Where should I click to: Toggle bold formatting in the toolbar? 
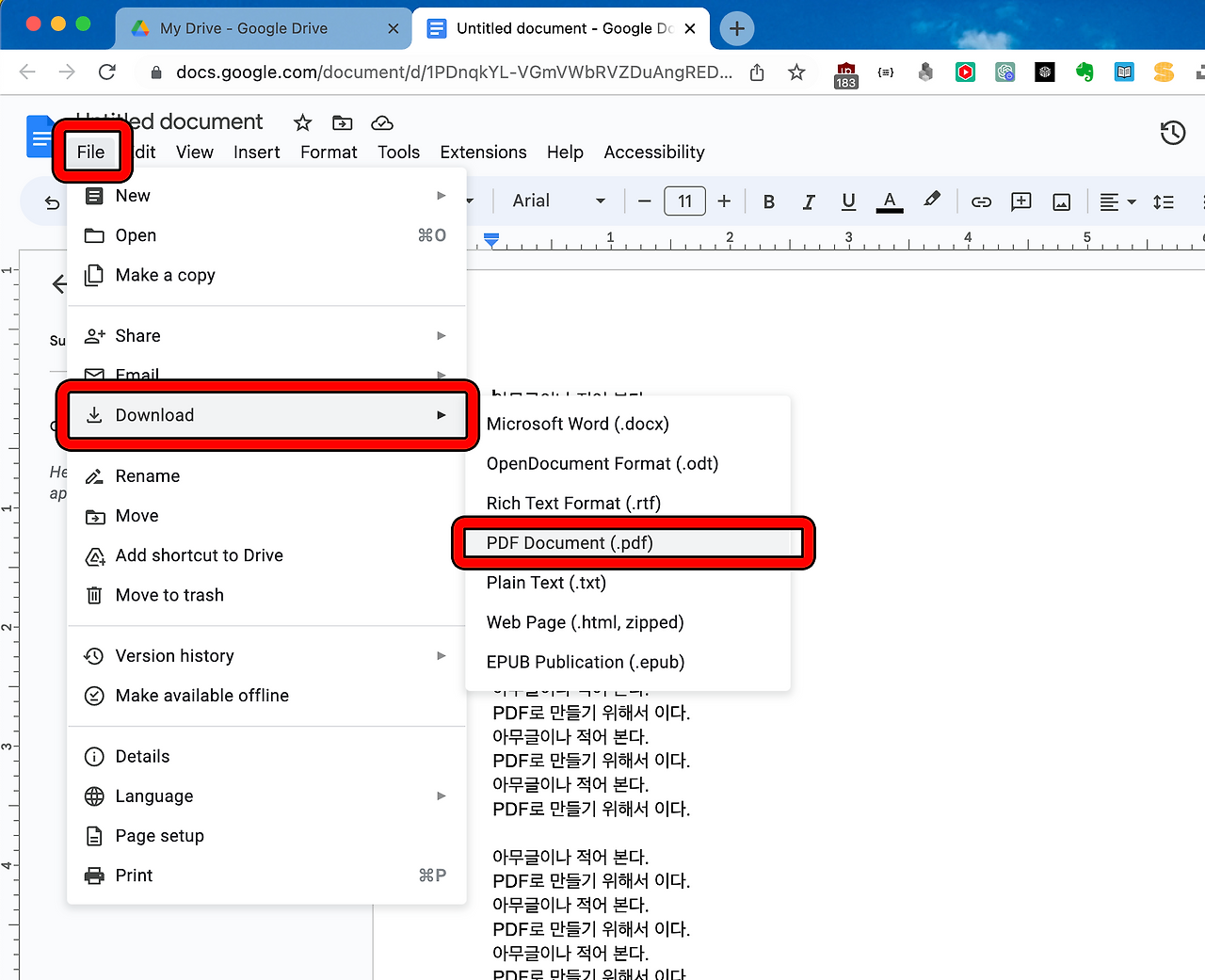[769, 201]
